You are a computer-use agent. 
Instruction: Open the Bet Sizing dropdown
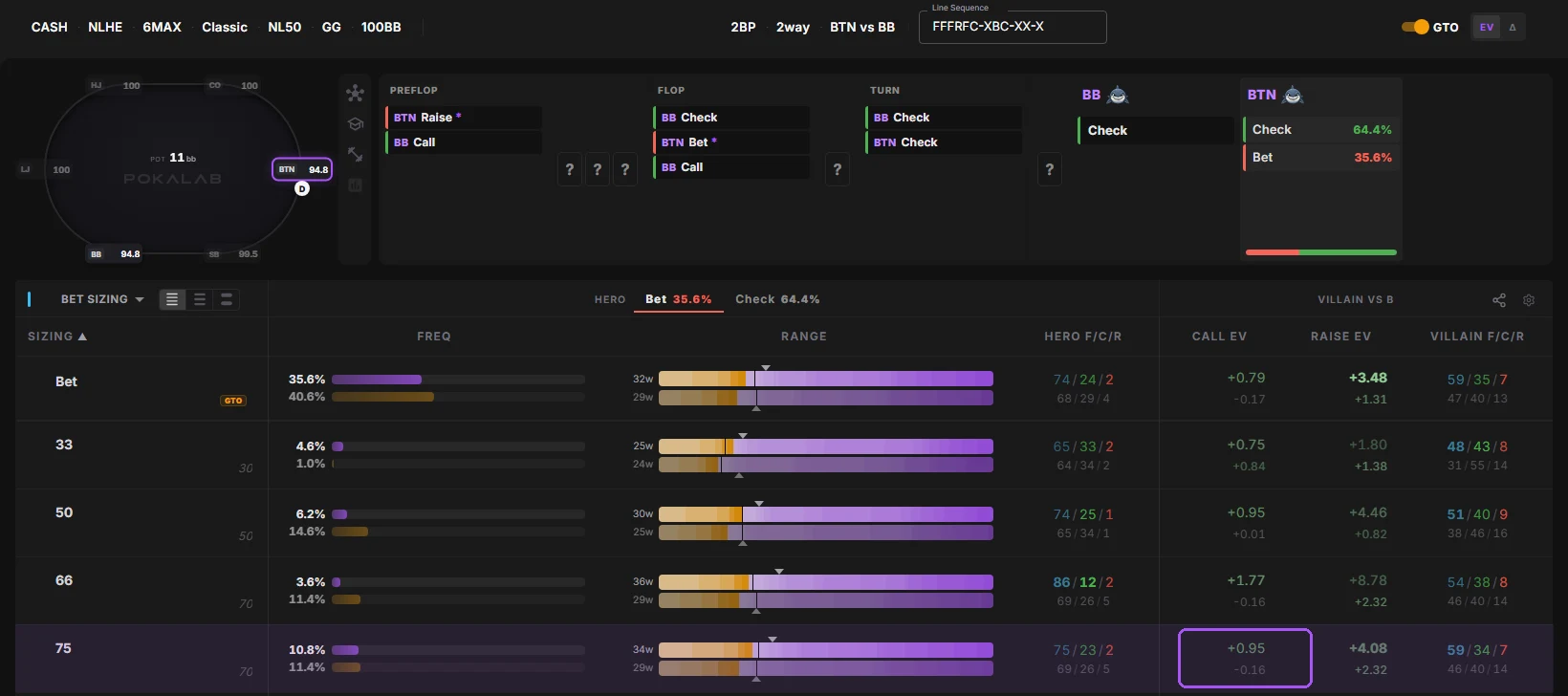tap(102, 299)
